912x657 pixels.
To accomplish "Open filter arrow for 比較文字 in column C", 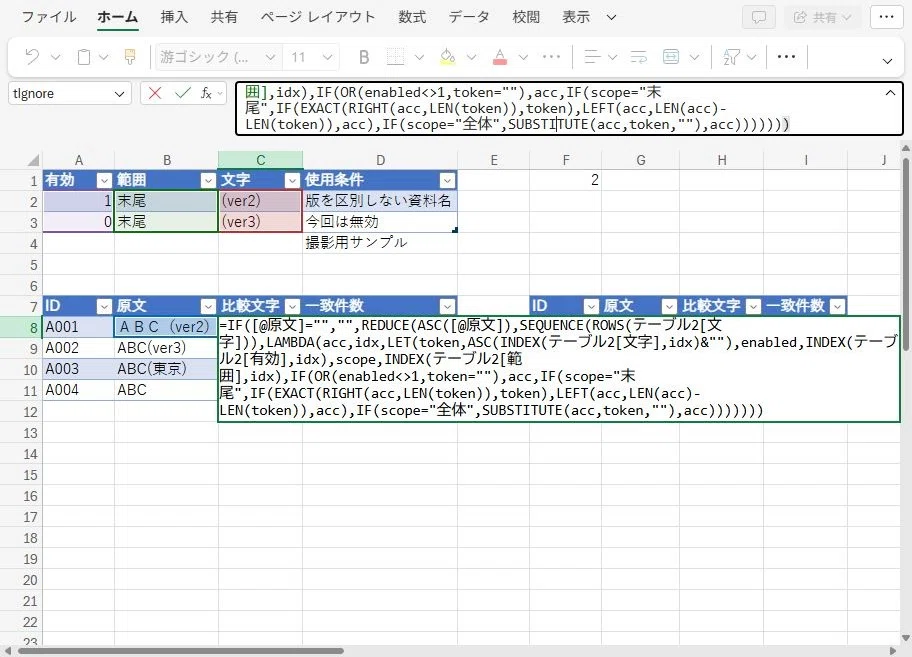I will [x=292, y=306].
